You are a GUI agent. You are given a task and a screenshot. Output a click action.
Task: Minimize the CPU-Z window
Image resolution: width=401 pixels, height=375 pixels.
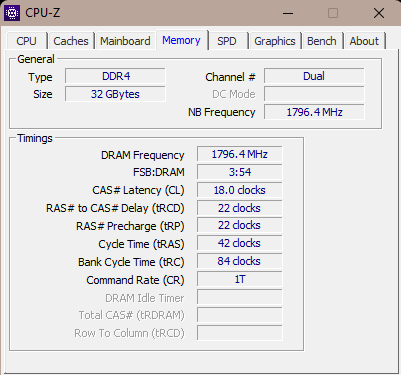pyautogui.click(x=288, y=13)
